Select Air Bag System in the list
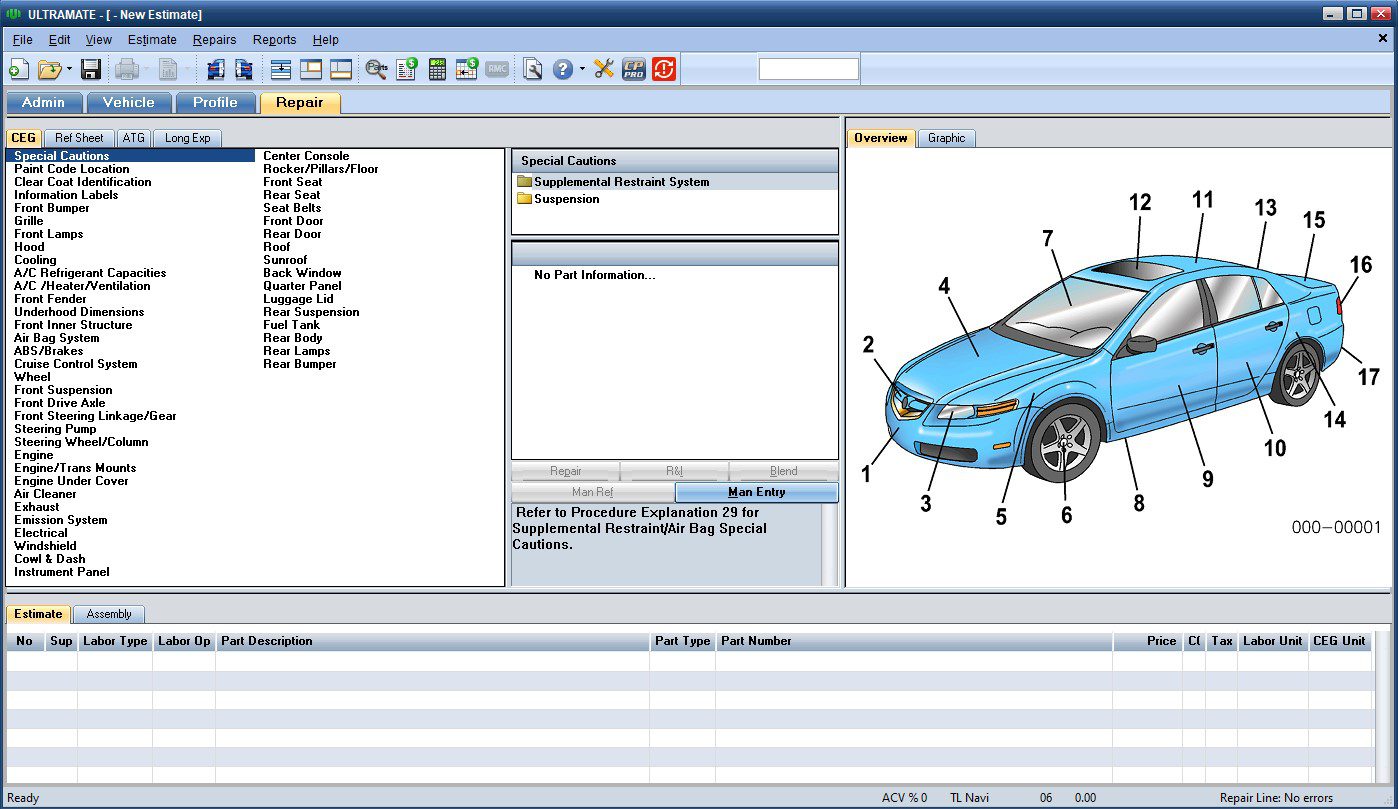 (56, 338)
